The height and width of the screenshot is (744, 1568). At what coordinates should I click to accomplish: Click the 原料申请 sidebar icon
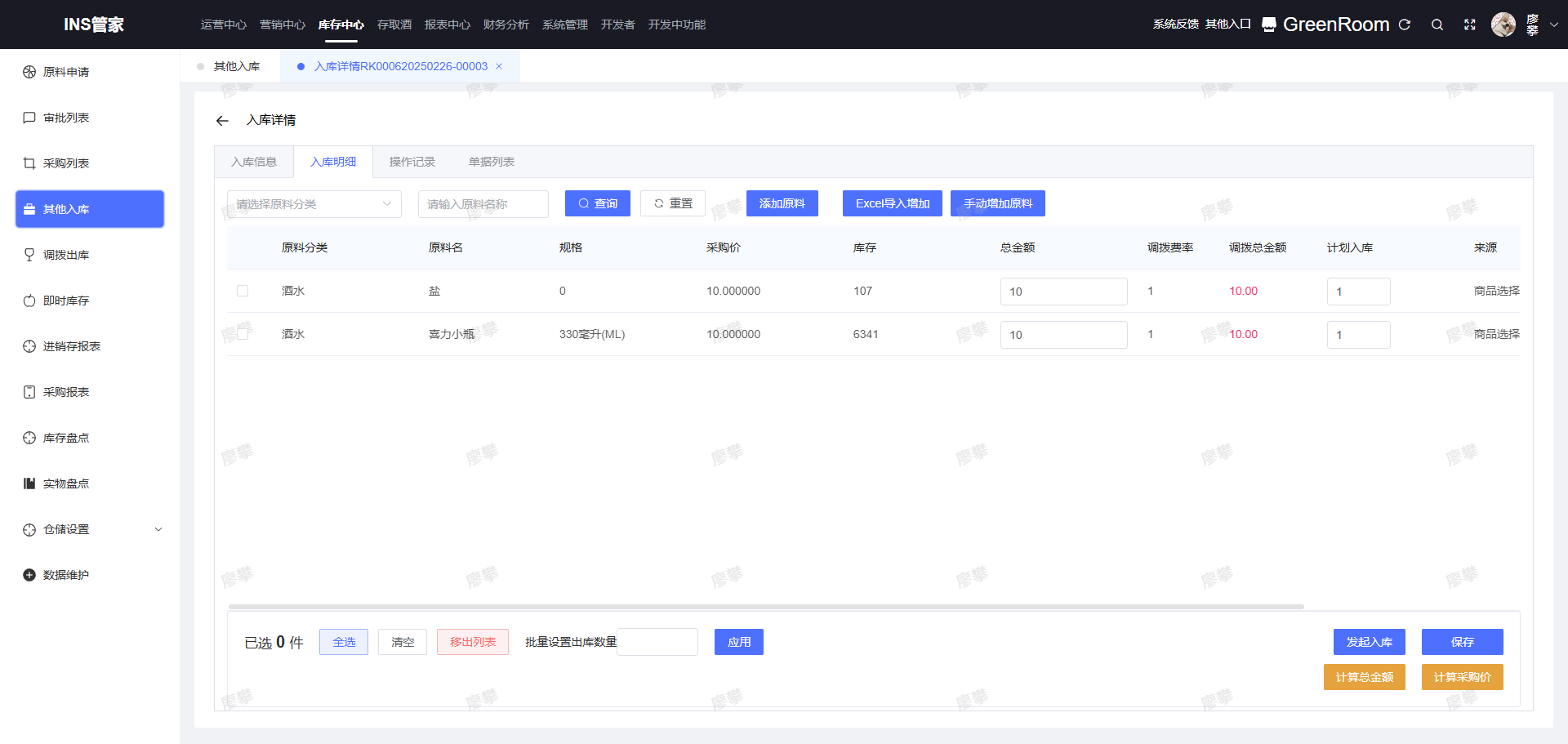click(29, 72)
